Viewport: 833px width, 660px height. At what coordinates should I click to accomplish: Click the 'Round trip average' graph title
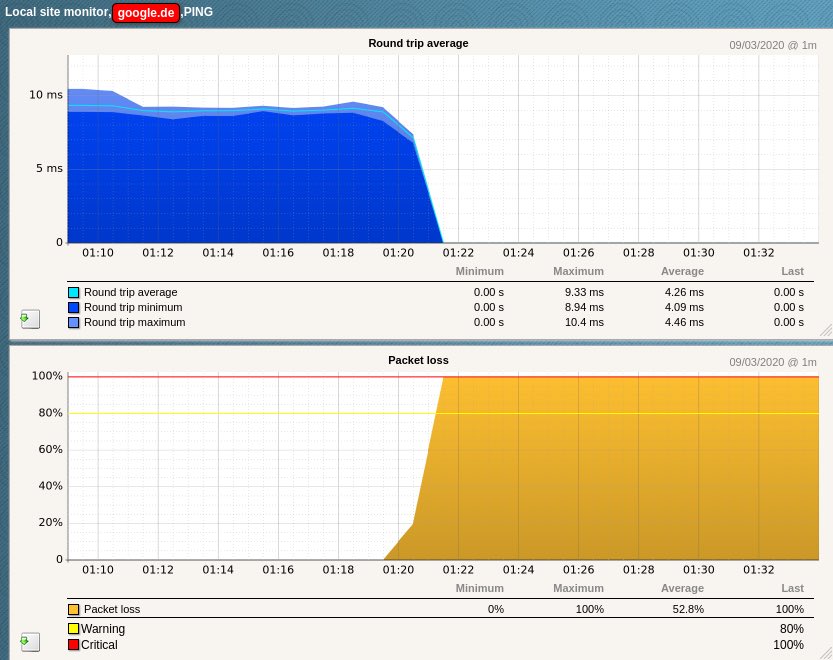click(418, 43)
